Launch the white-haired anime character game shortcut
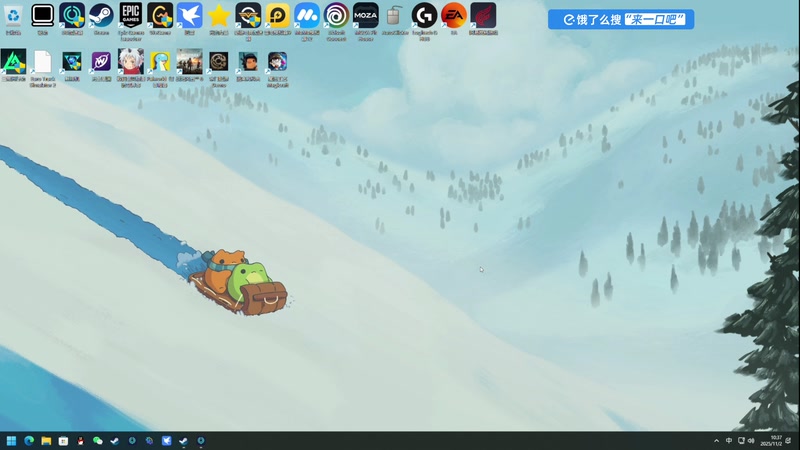800x450 pixels. pyautogui.click(x=131, y=68)
